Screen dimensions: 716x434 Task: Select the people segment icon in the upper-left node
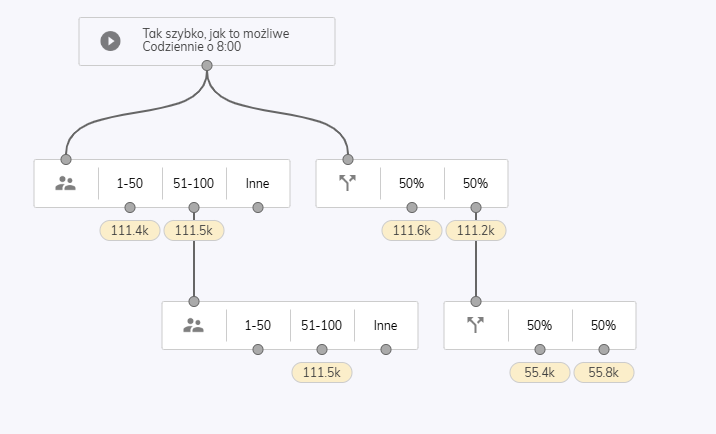tap(66, 183)
